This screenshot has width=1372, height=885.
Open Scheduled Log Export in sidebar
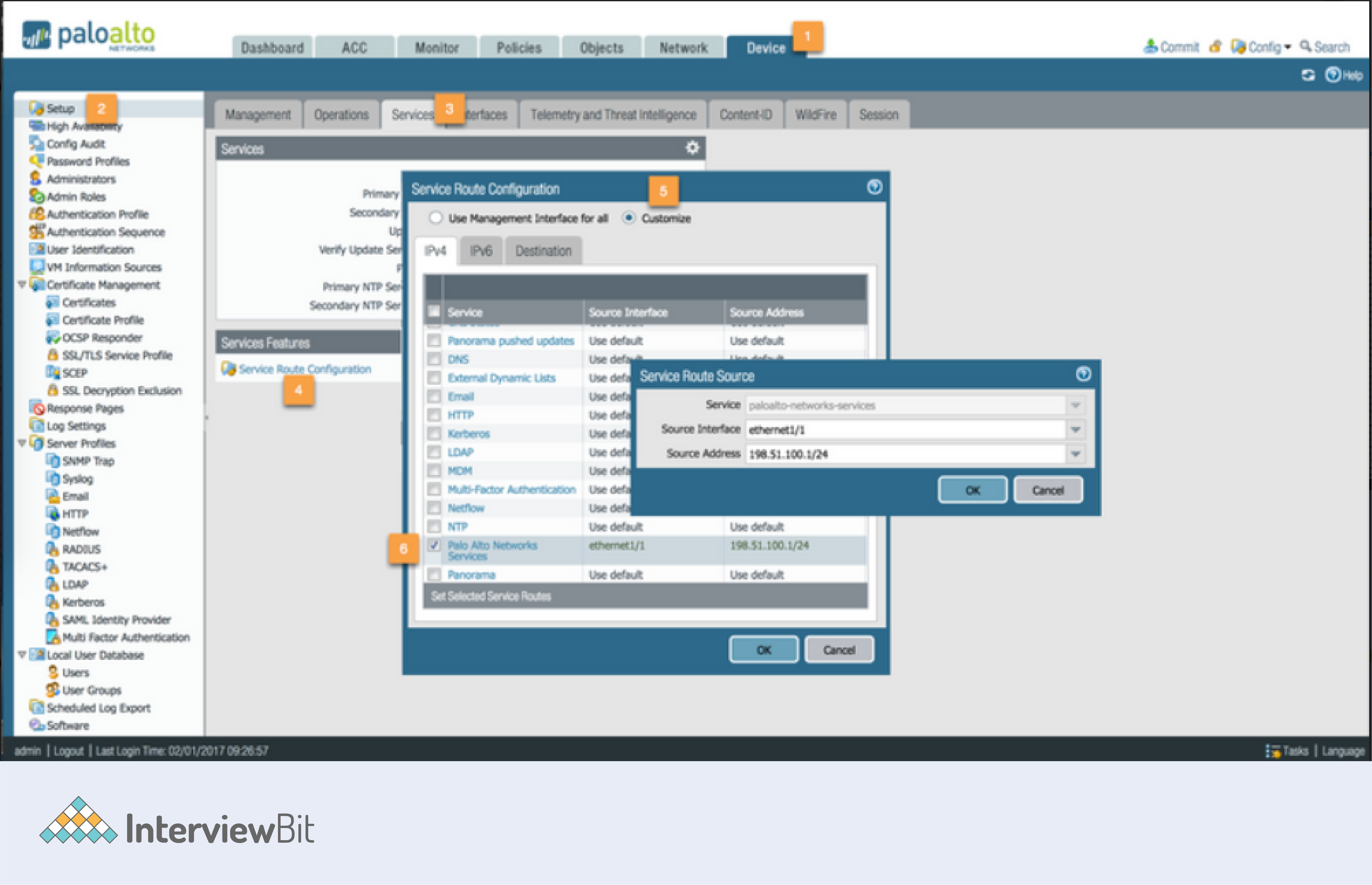90,707
